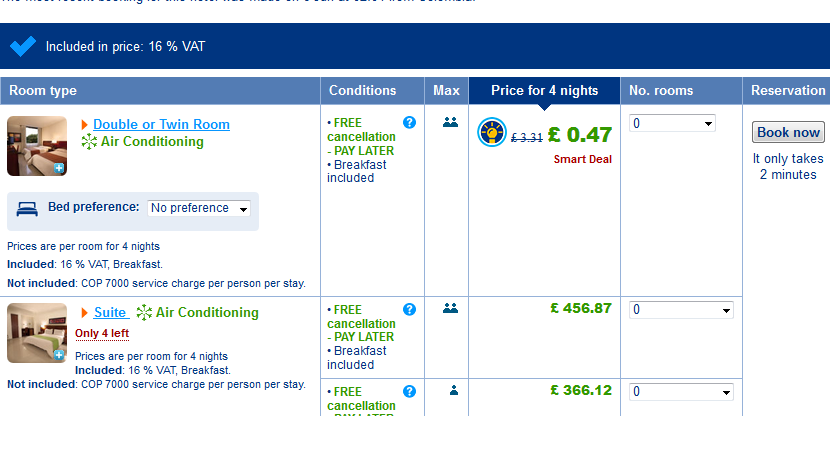This screenshot has height=450, width=830.
Task: Click snowflake Air Conditioning icon for Double Room
Action: [89, 141]
